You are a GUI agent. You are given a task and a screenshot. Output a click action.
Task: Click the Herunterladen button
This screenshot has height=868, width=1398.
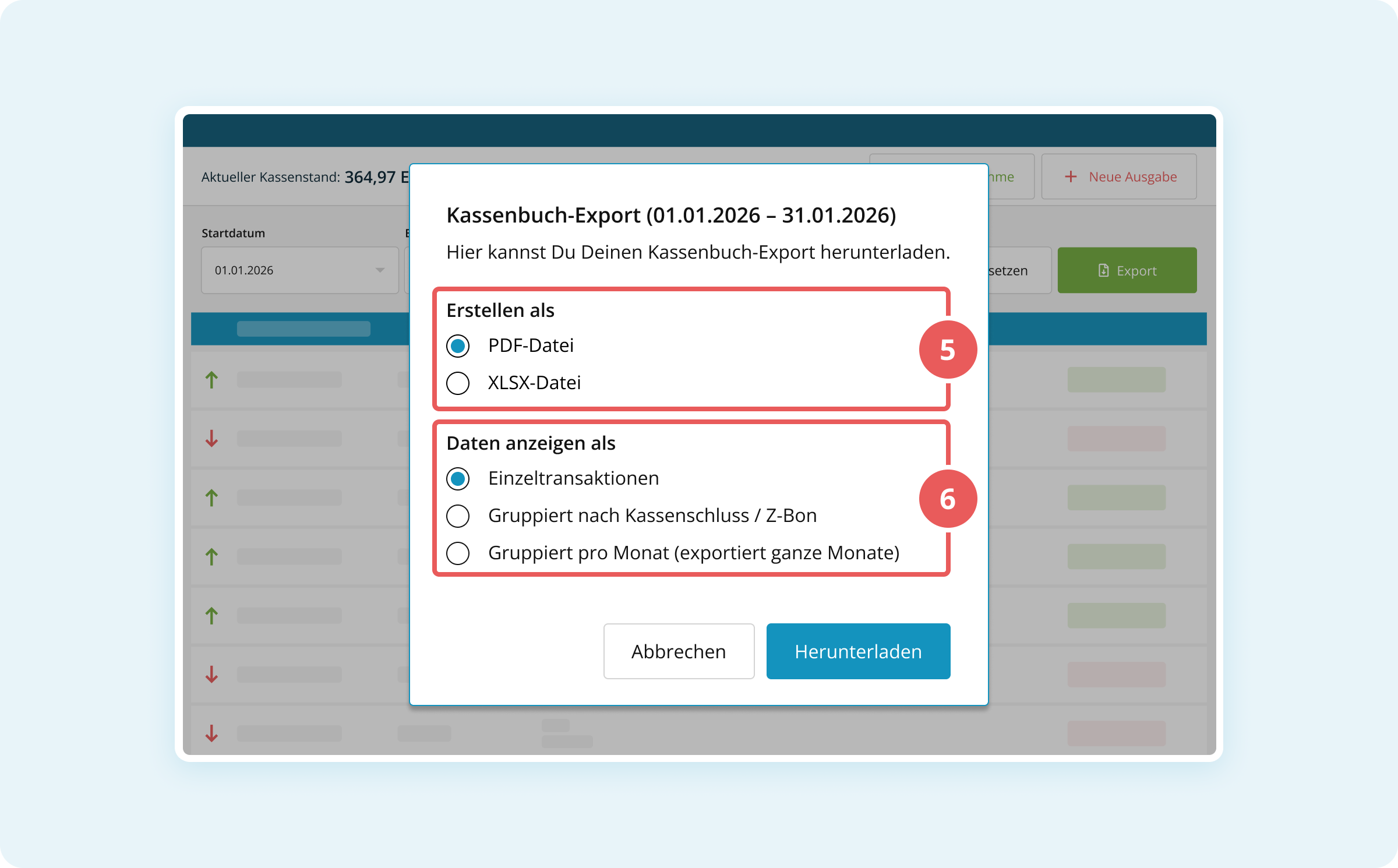[x=858, y=651]
